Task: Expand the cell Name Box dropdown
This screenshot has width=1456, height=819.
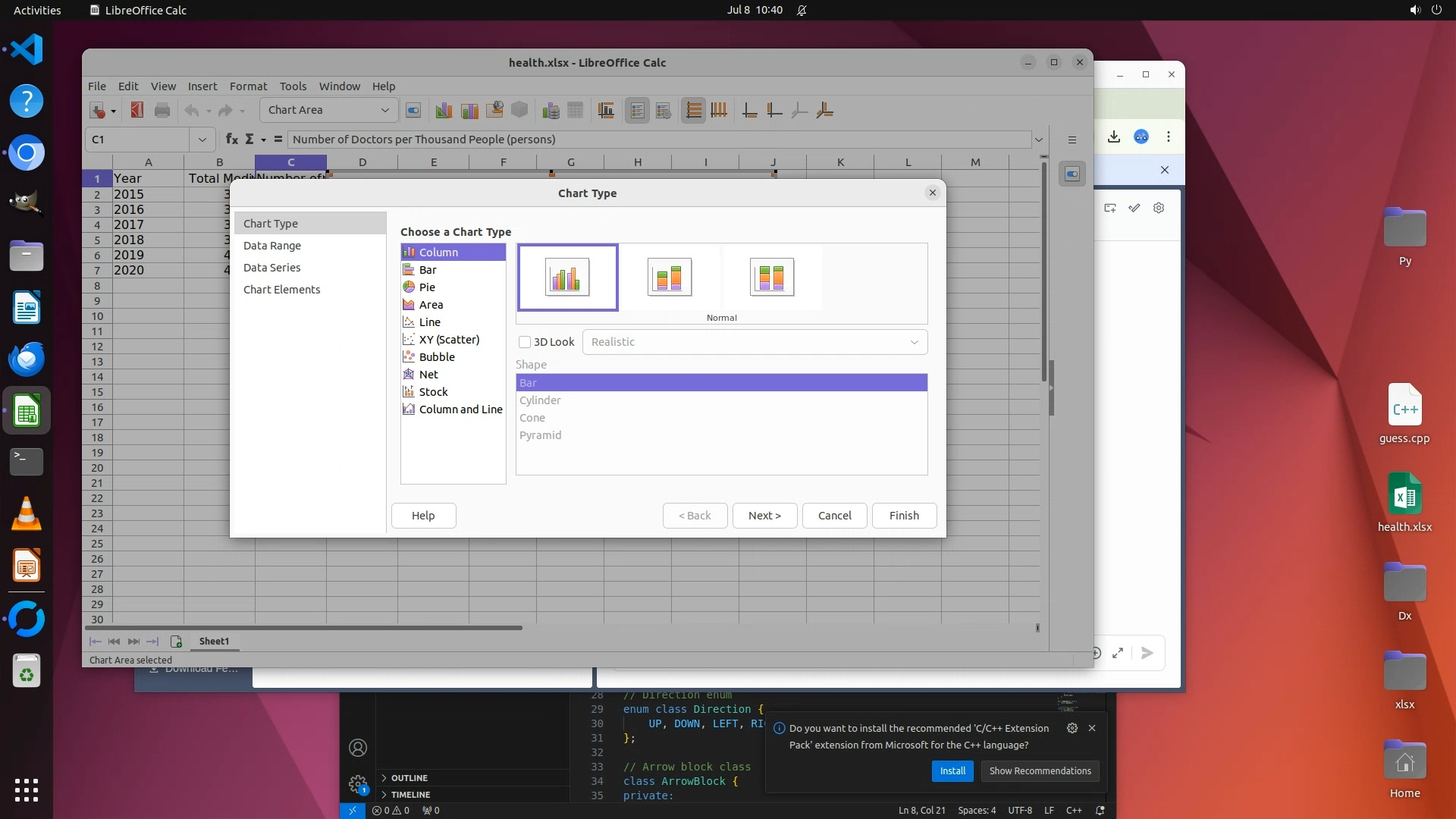Action: [x=202, y=140]
